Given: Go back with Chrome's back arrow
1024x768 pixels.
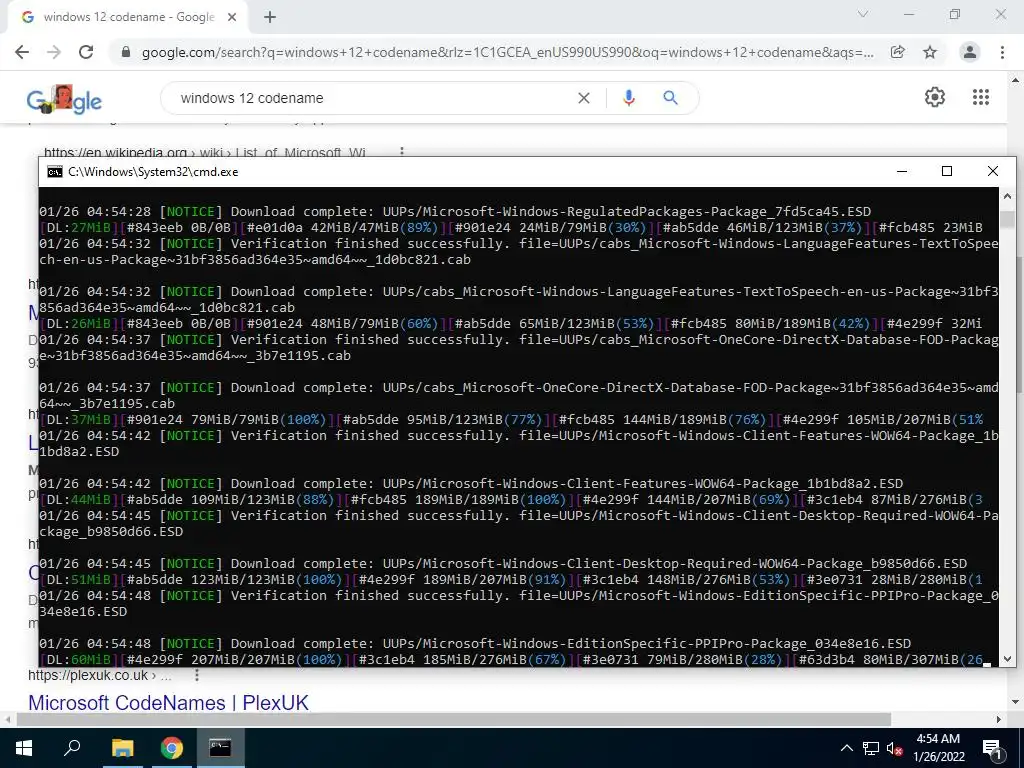Looking at the screenshot, I should [22, 52].
